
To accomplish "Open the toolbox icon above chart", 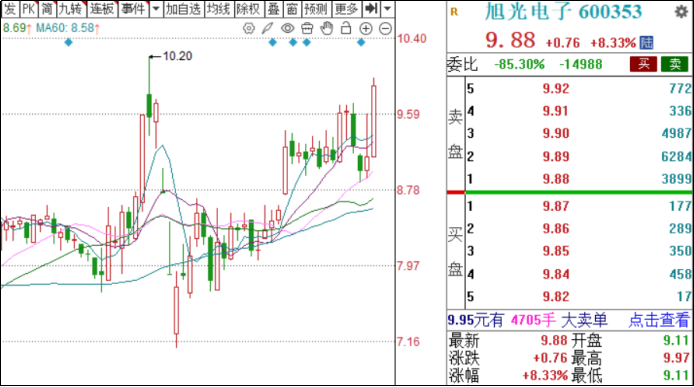I will pyautogui.click(x=307, y=29).
